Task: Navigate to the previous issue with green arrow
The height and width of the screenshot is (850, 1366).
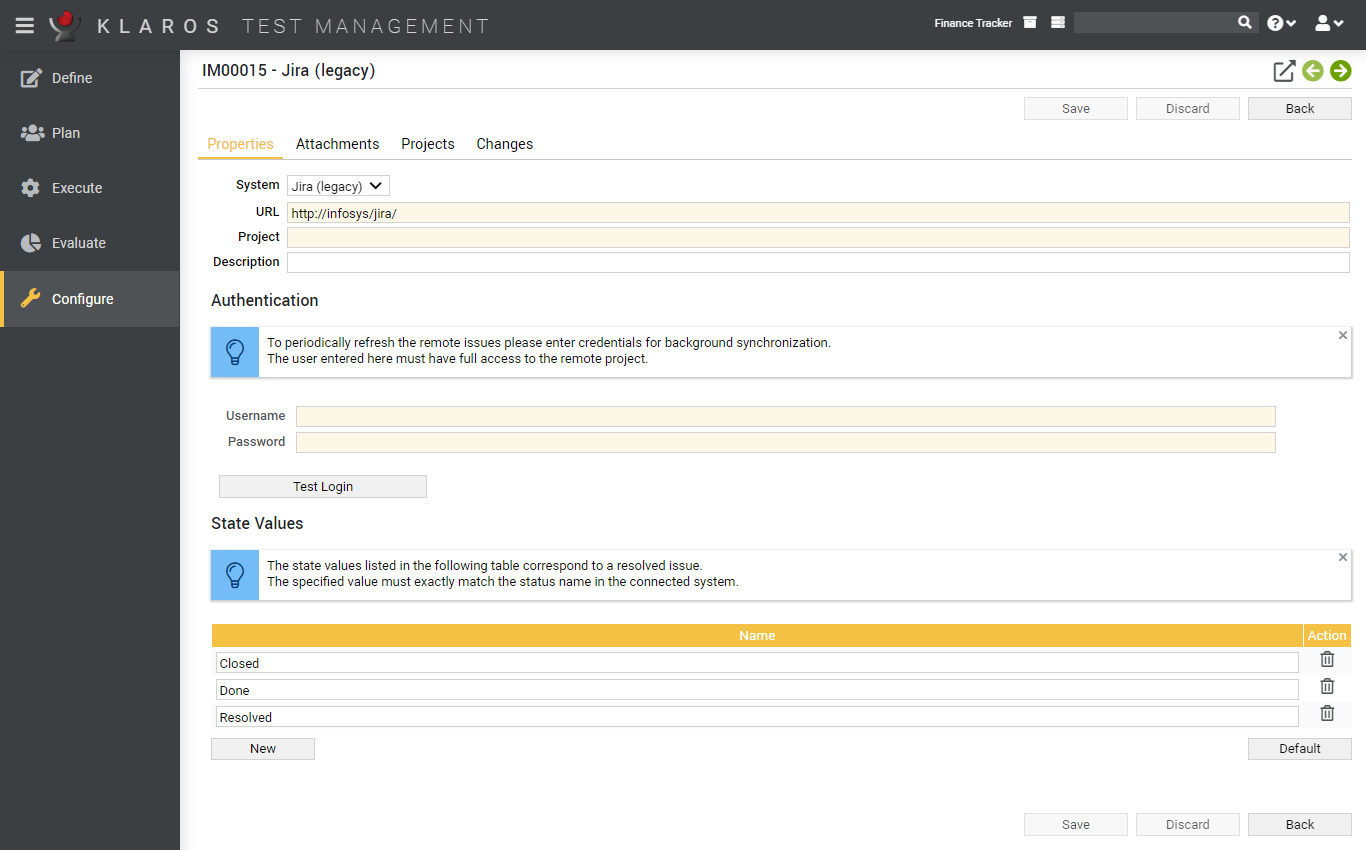Action: pos(1312,71)
